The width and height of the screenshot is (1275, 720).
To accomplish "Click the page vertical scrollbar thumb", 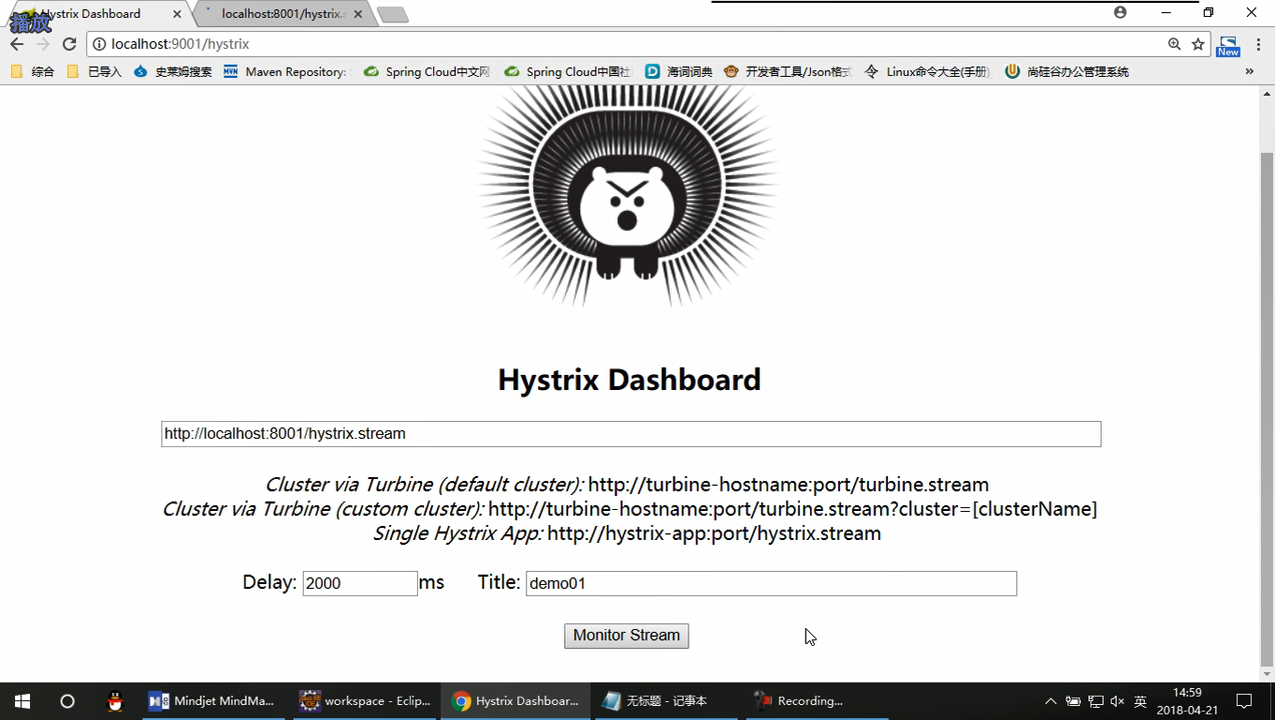I will coord(1266,410).
